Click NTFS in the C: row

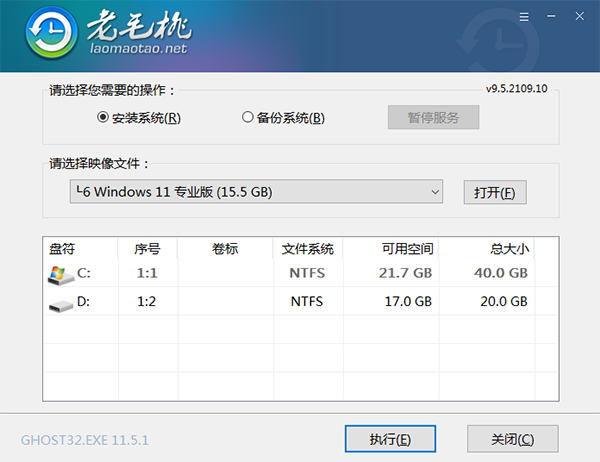click(307, 273)
